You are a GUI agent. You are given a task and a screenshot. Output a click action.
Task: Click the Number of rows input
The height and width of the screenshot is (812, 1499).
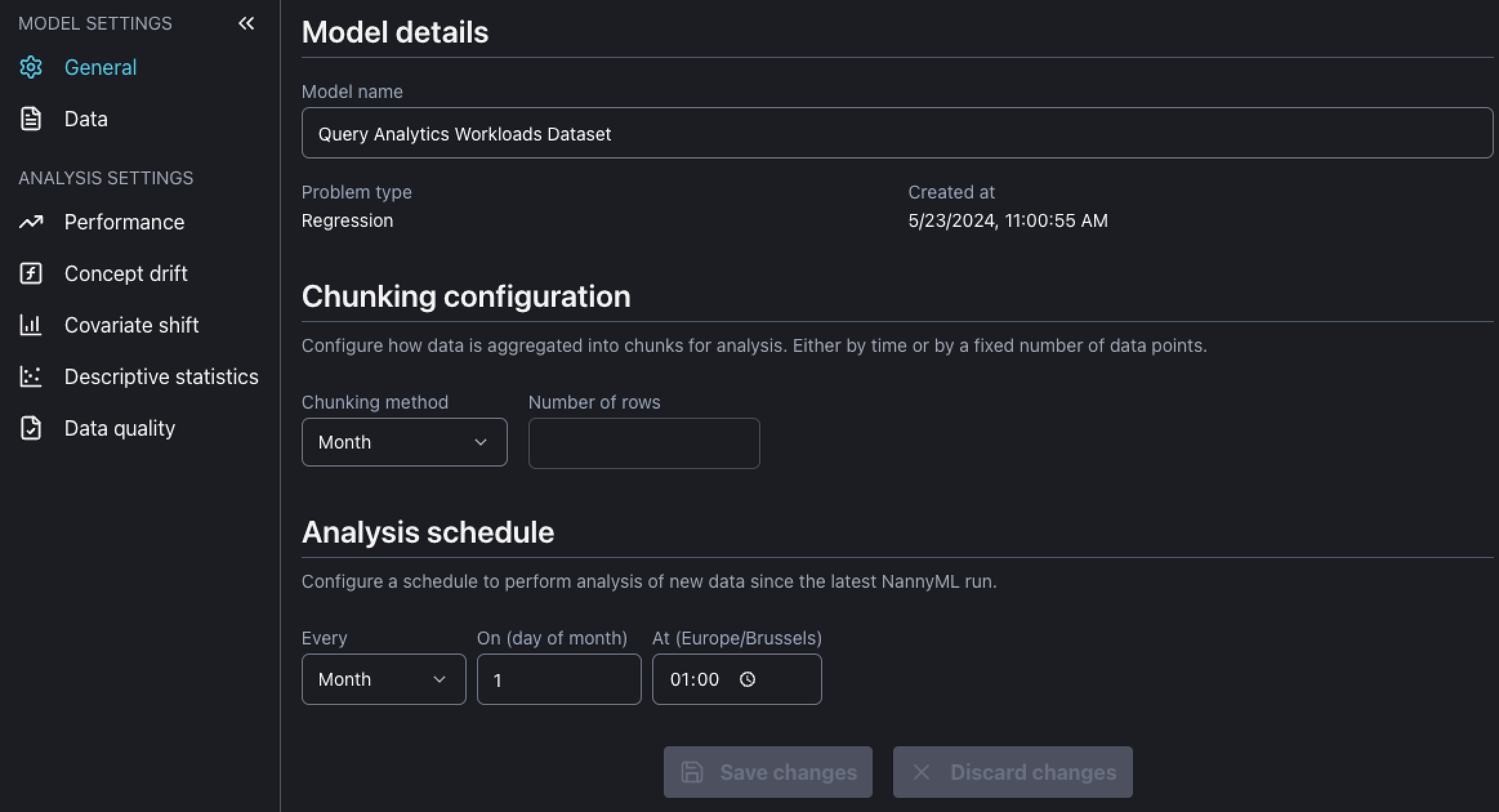(643, 443)
